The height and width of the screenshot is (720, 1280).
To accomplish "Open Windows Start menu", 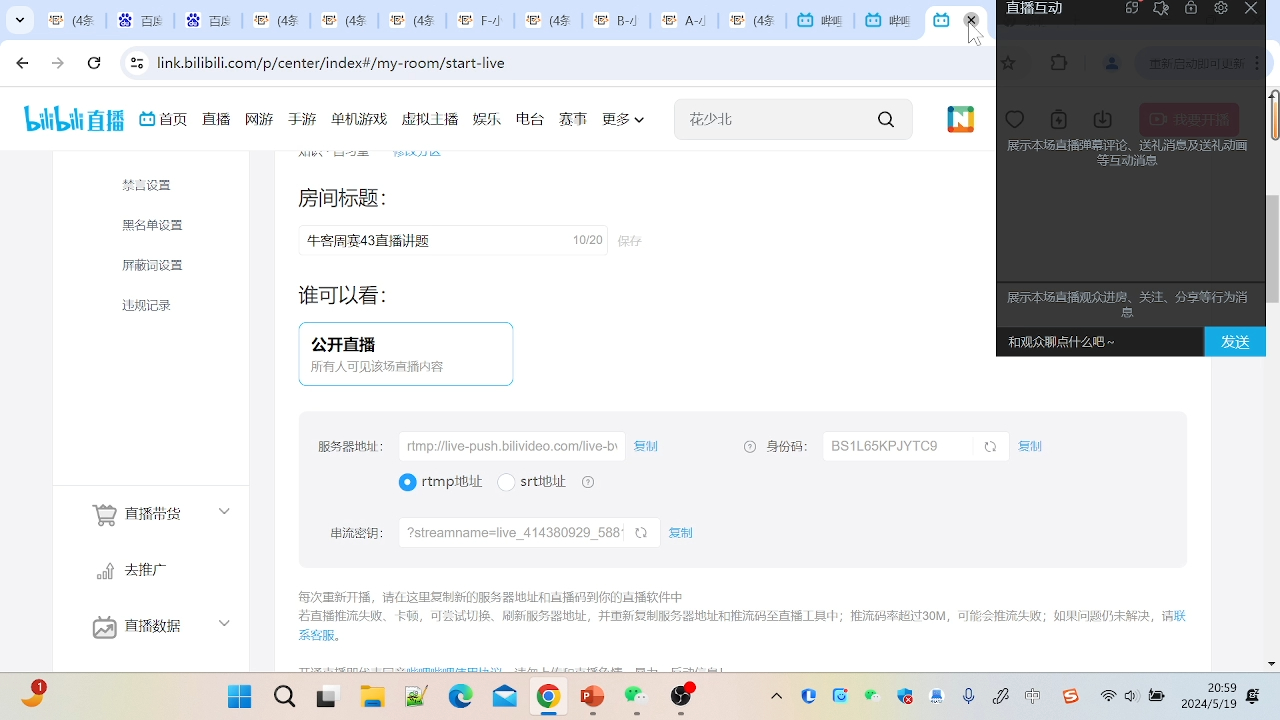I will pyautogui.click(x=240, y=697).
